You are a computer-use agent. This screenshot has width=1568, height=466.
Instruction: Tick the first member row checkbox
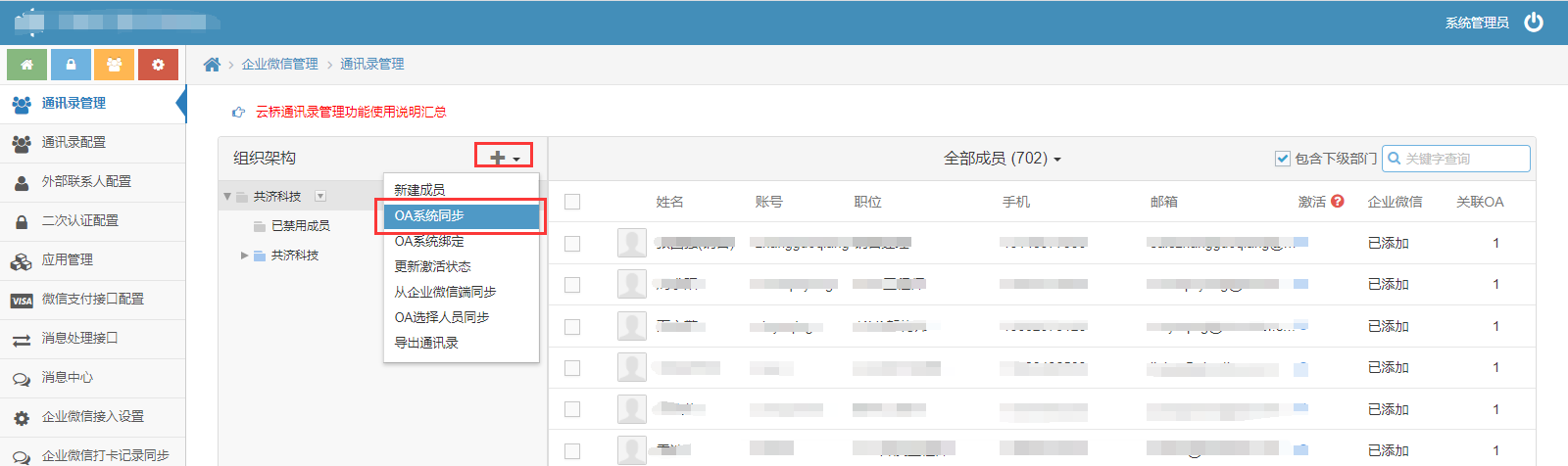coord(572,244)
